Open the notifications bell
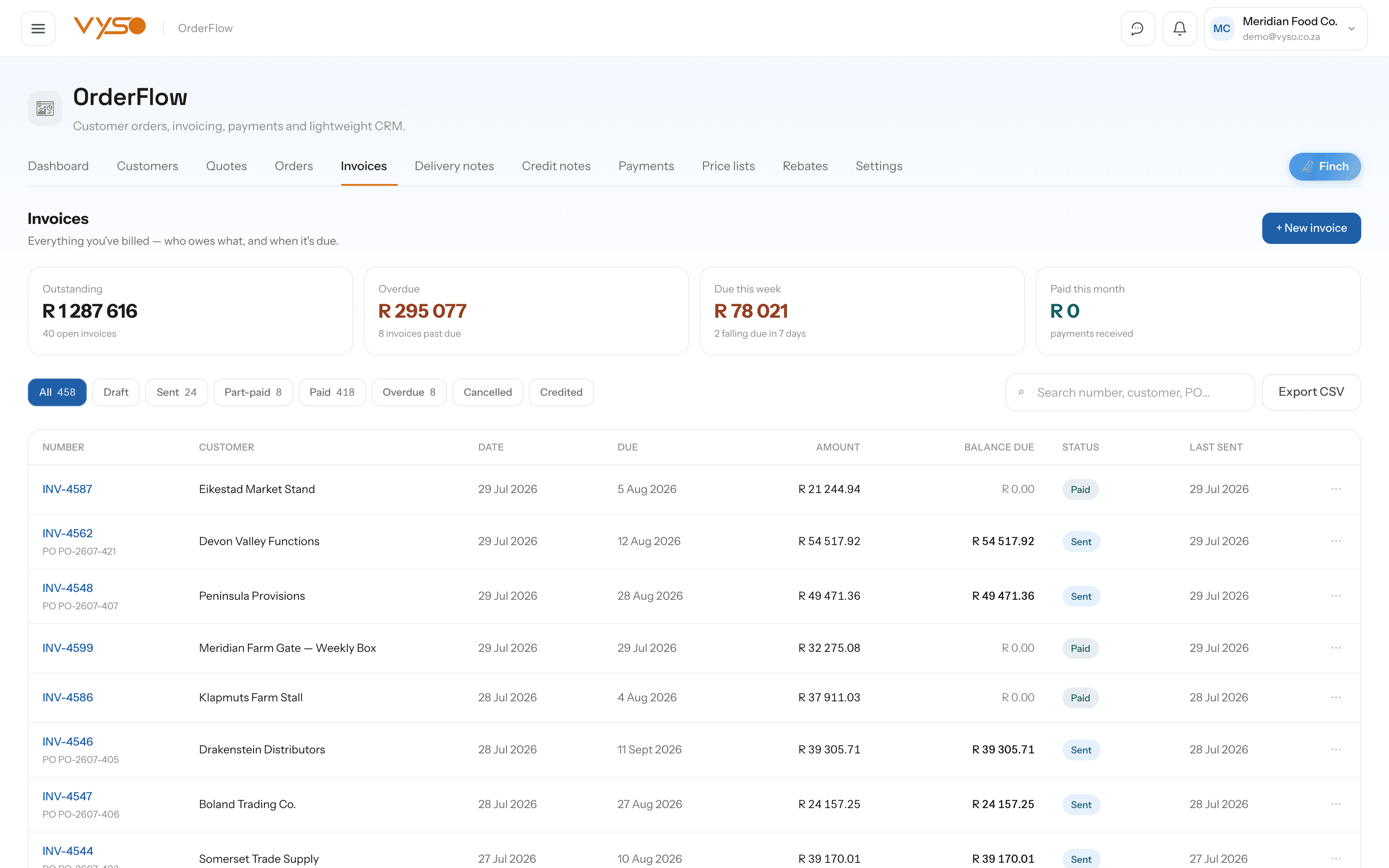The width and height of the screenshot is (1389, 868). (1179, 28)
